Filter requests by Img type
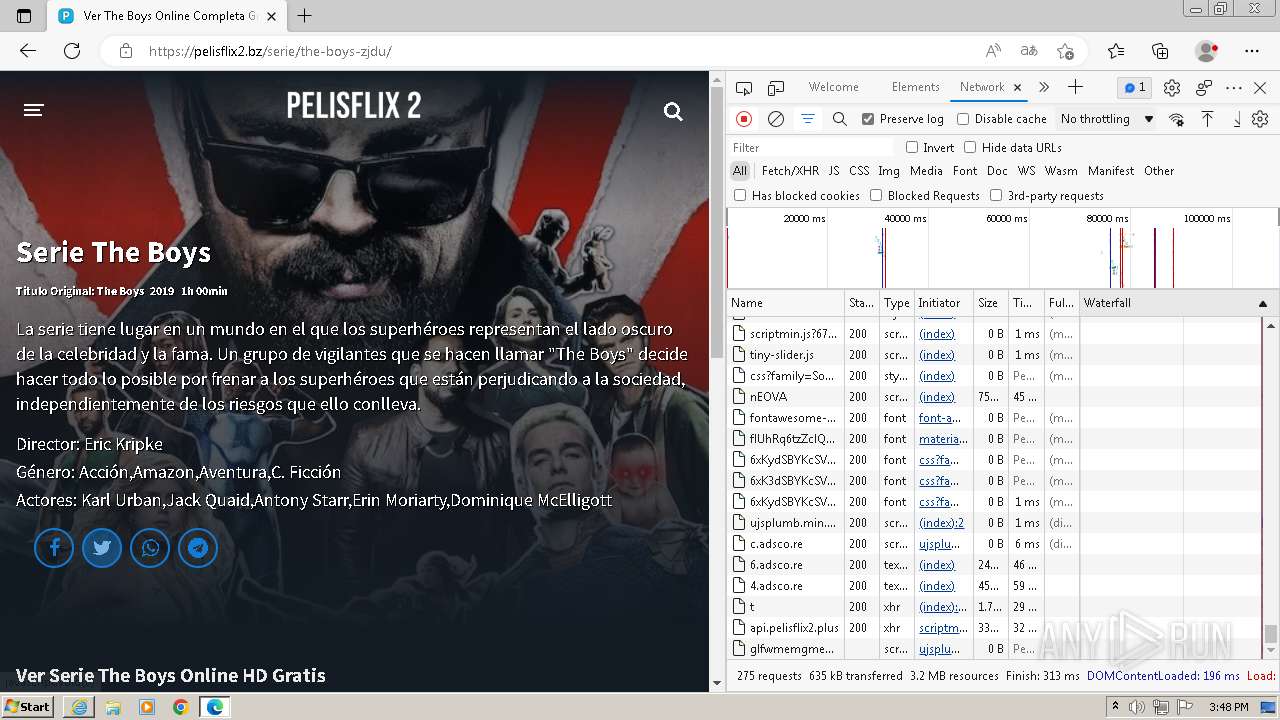 point(889,171)
